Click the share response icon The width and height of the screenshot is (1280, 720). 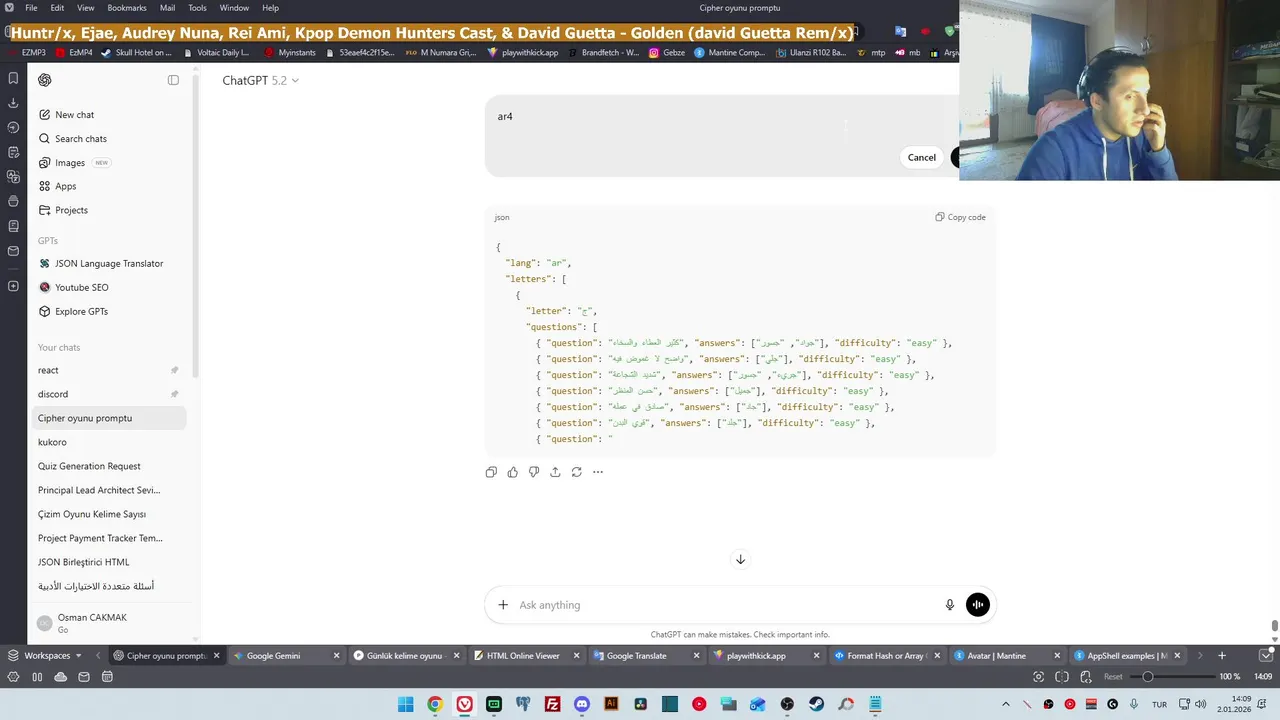pos(555,472)
